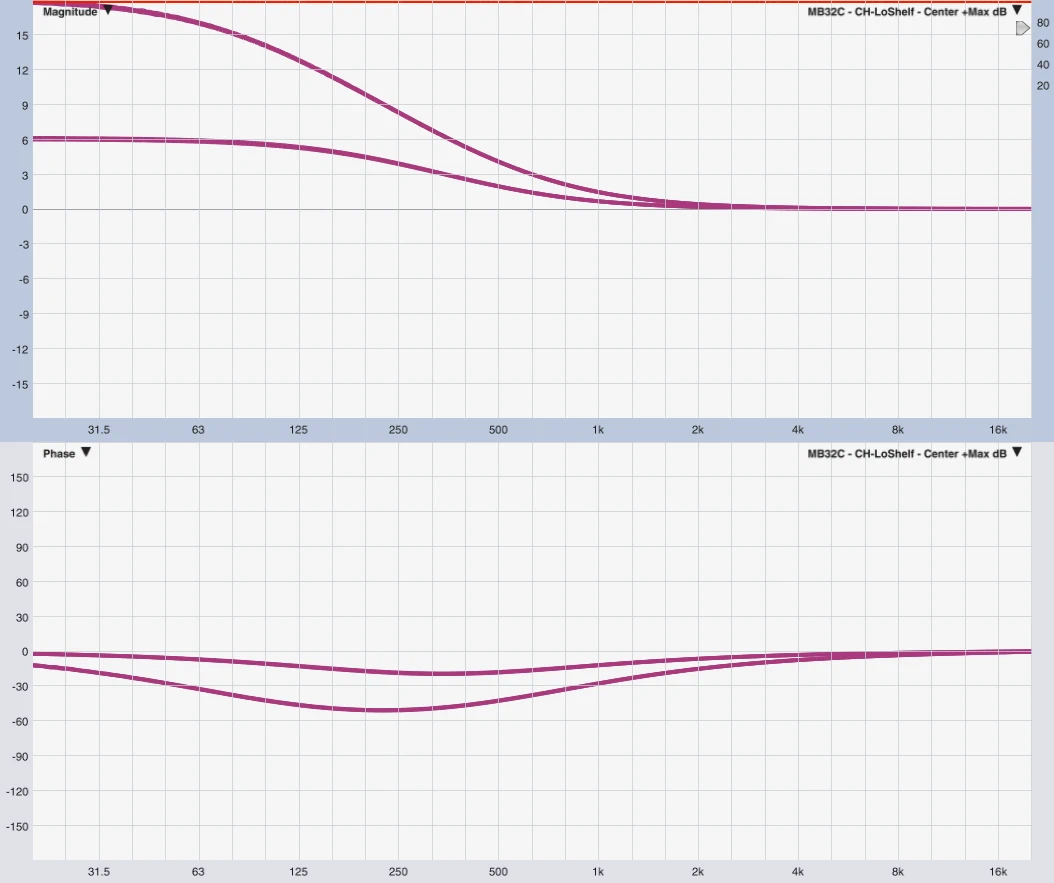Click the 31.5 frequency label on Magnitude axis

click(x=98, y=430)
